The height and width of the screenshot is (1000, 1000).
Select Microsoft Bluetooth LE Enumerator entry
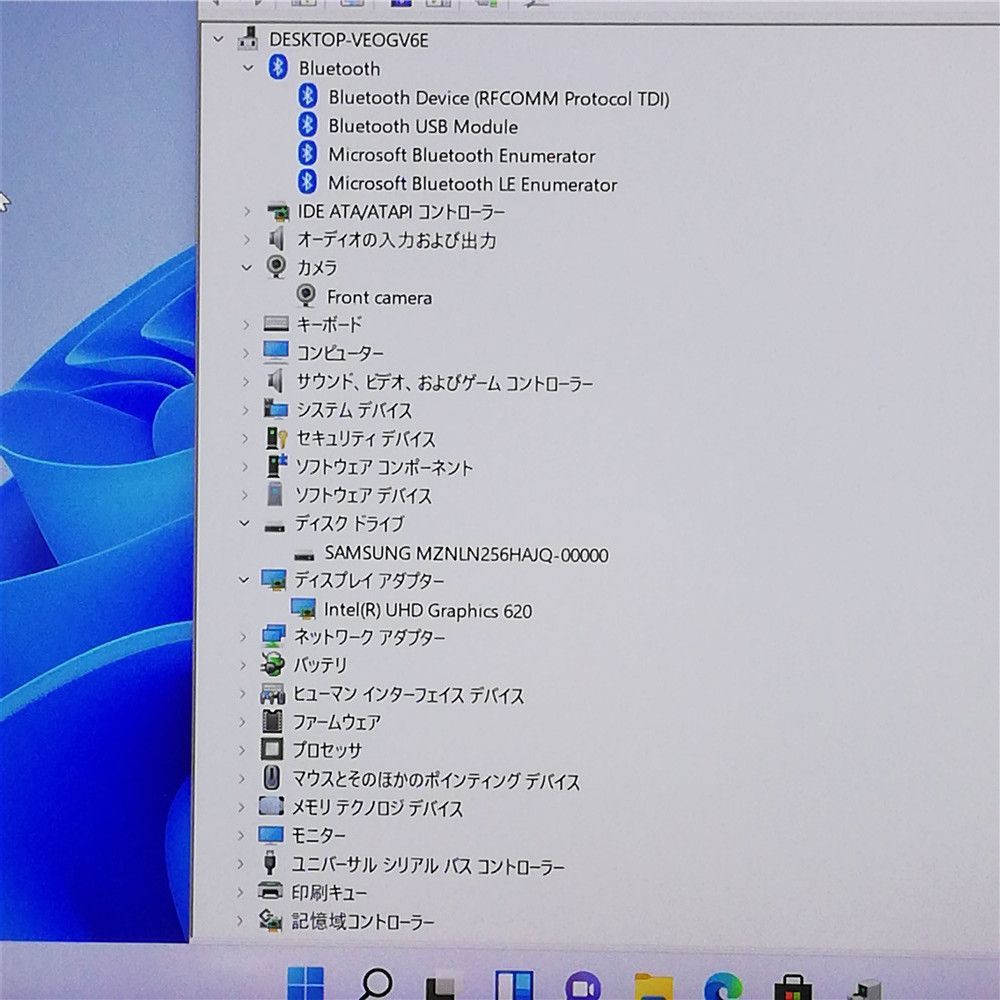pyautogui.click(x=473, y=184)
